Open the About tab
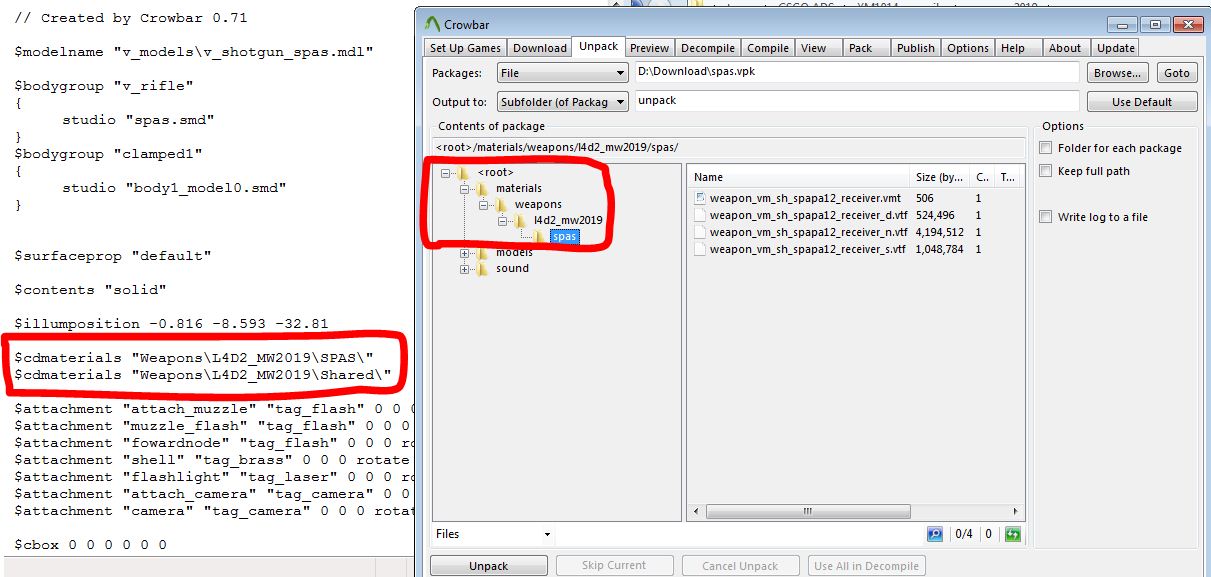 (1065, 48)
